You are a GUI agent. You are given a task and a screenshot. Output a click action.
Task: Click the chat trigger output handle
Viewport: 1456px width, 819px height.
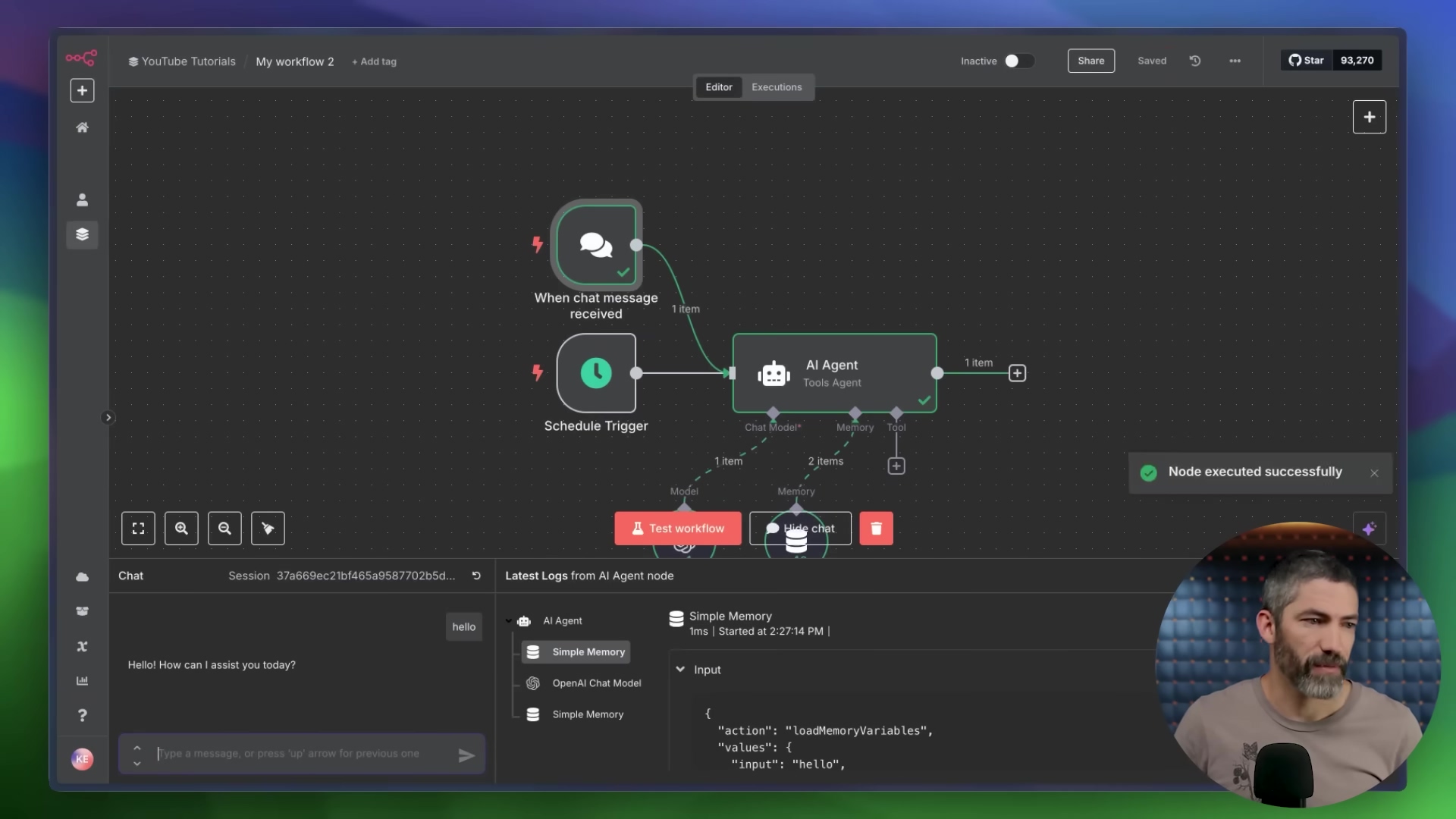coord(636,244)
